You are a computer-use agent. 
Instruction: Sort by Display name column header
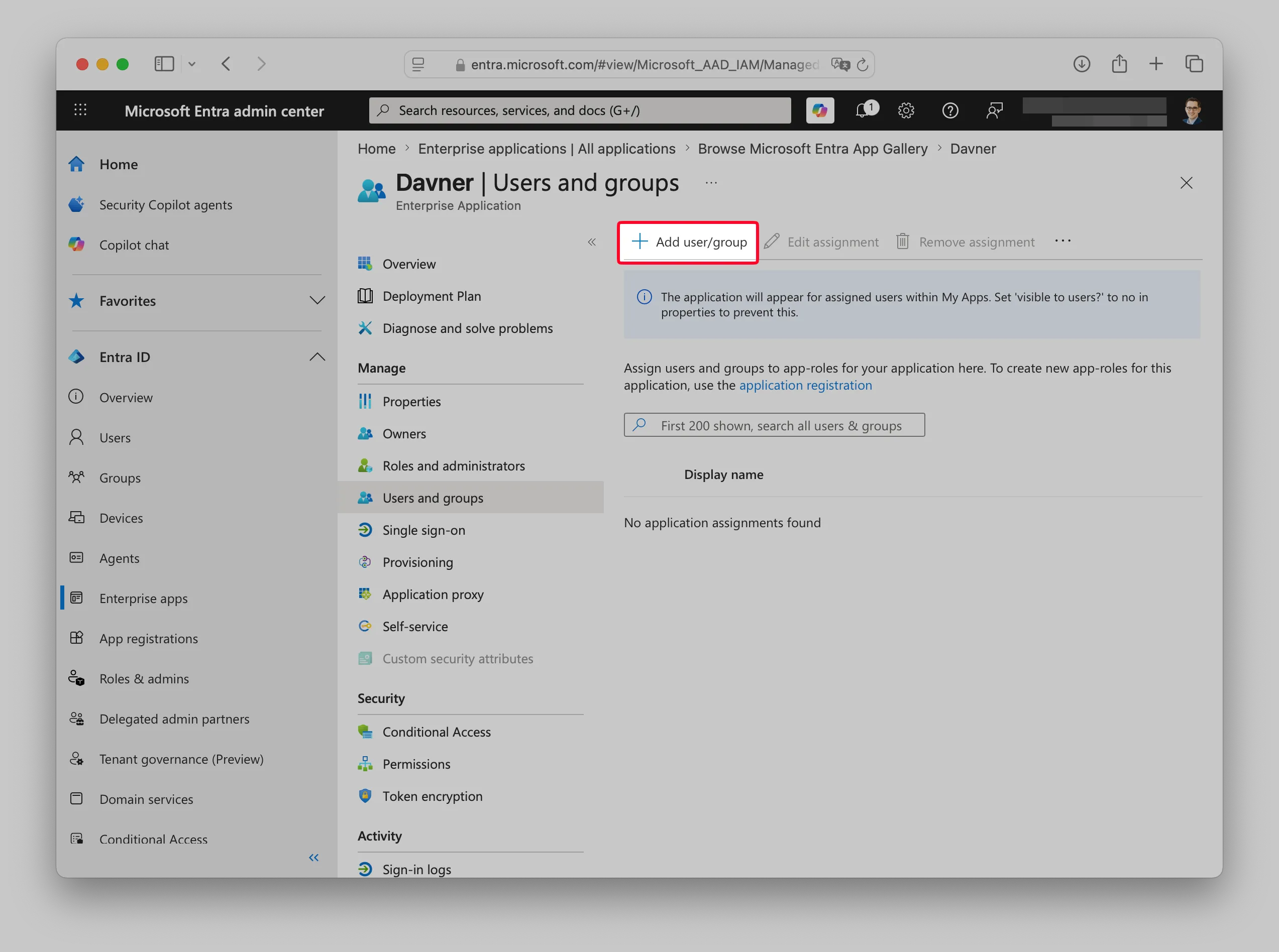[x=723, y=474]
